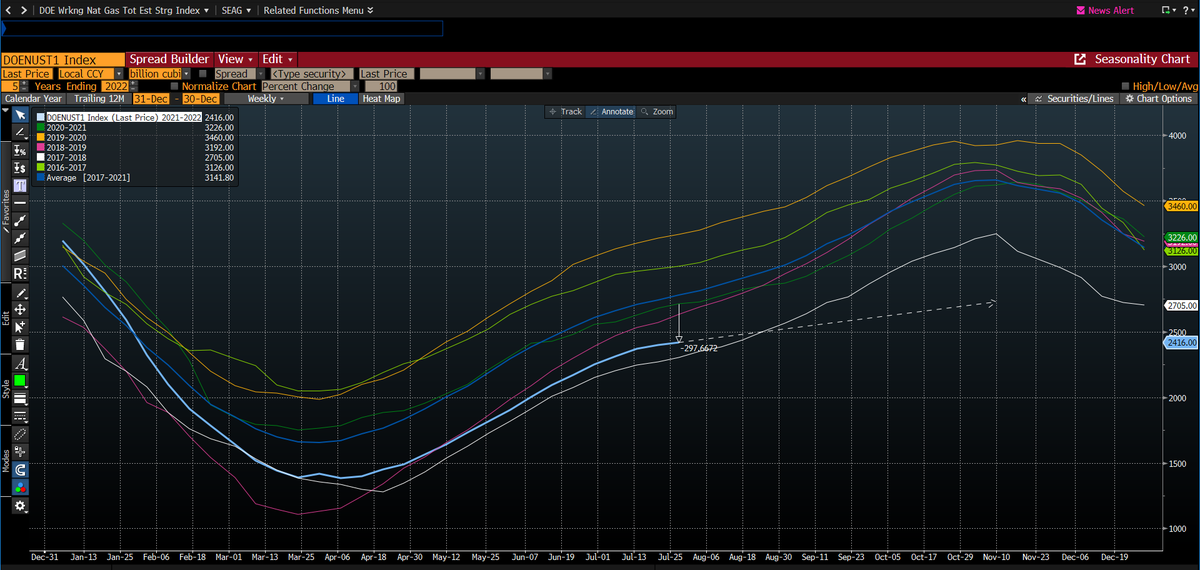
Task: Select the arrow line tool
Action: 20,238
